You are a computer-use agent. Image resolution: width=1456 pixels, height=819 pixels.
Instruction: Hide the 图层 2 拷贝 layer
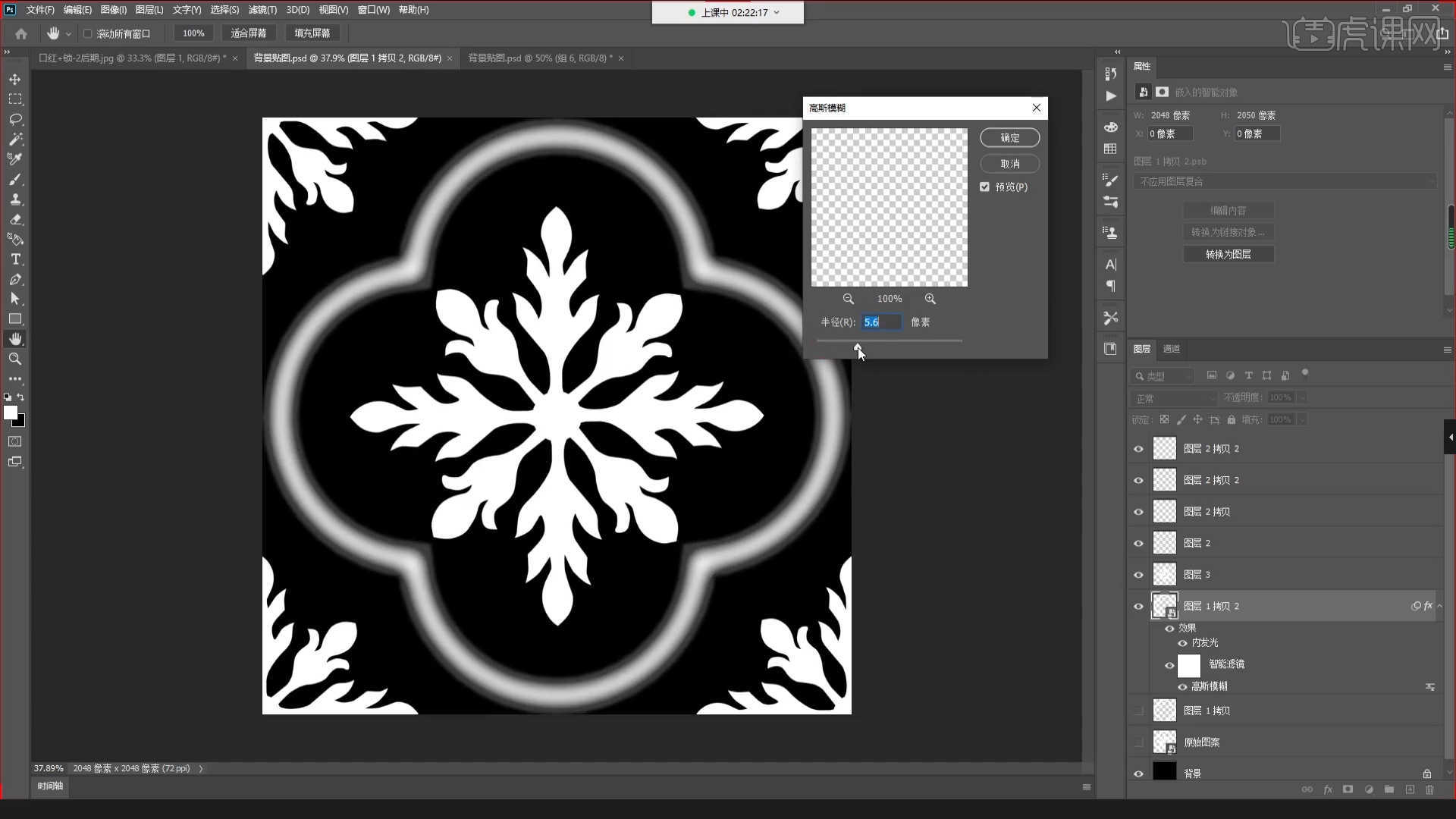tap(1138, 512)
